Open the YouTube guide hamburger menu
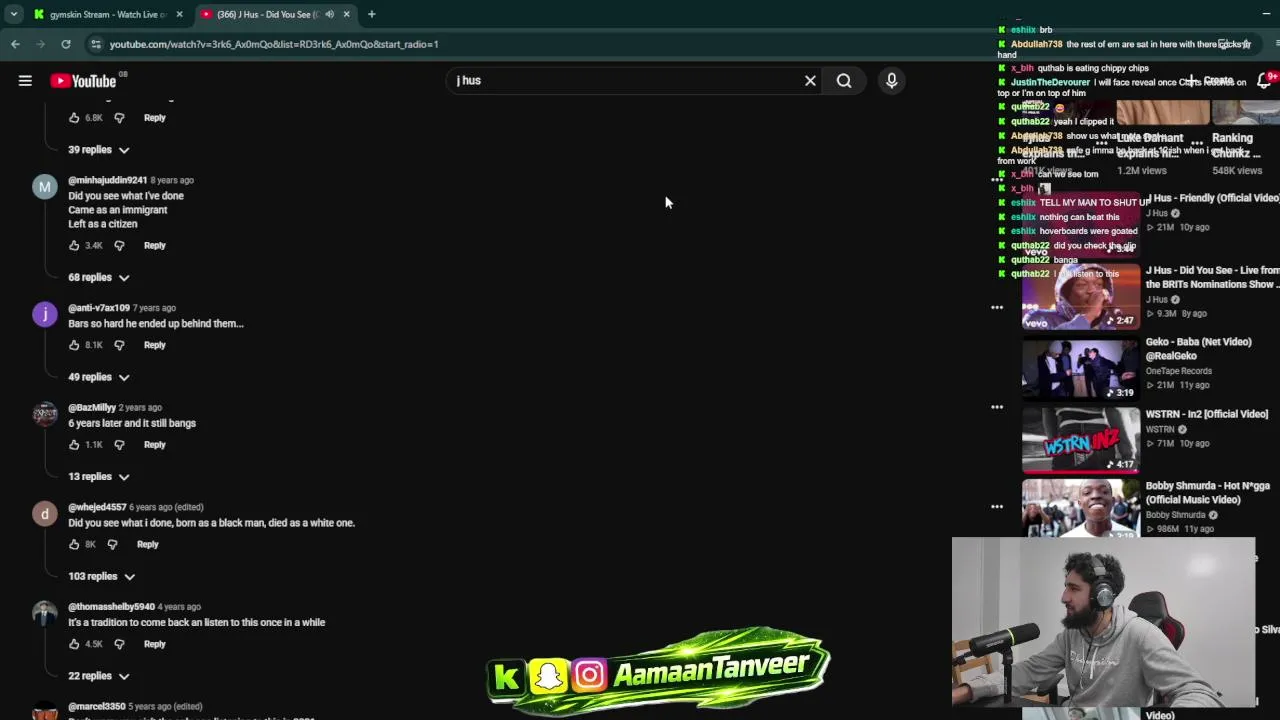 point(25,81)
